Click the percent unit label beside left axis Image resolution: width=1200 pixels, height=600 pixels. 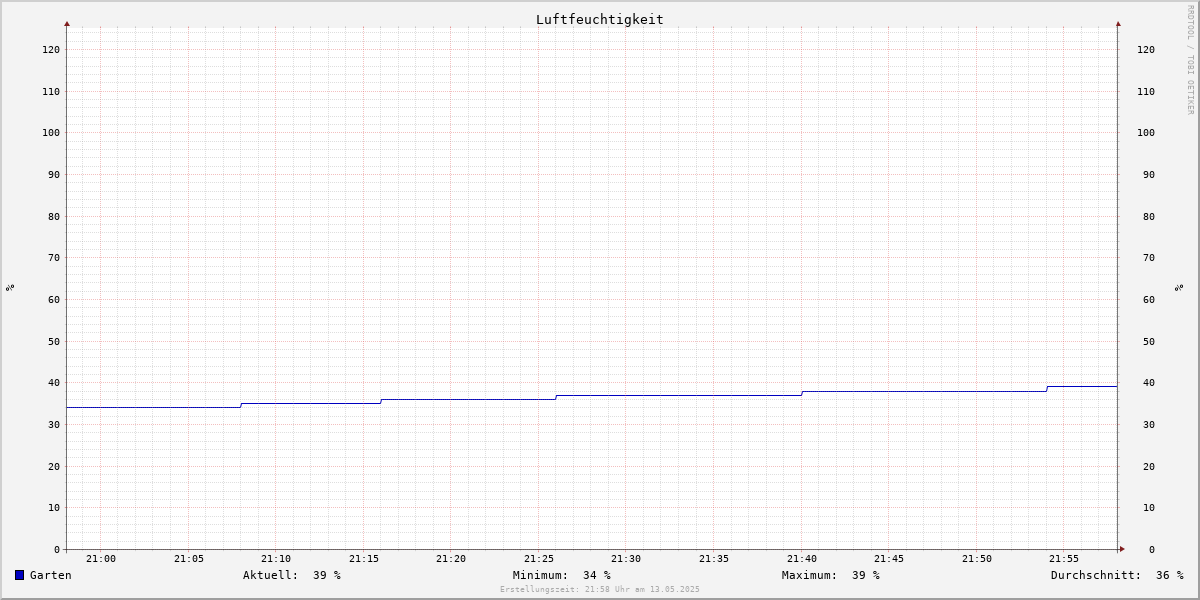(10, 287)
